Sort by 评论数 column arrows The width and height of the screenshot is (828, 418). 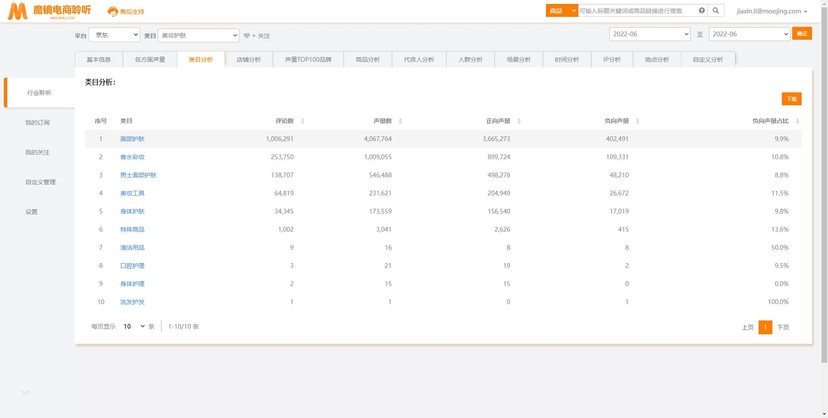303,121
